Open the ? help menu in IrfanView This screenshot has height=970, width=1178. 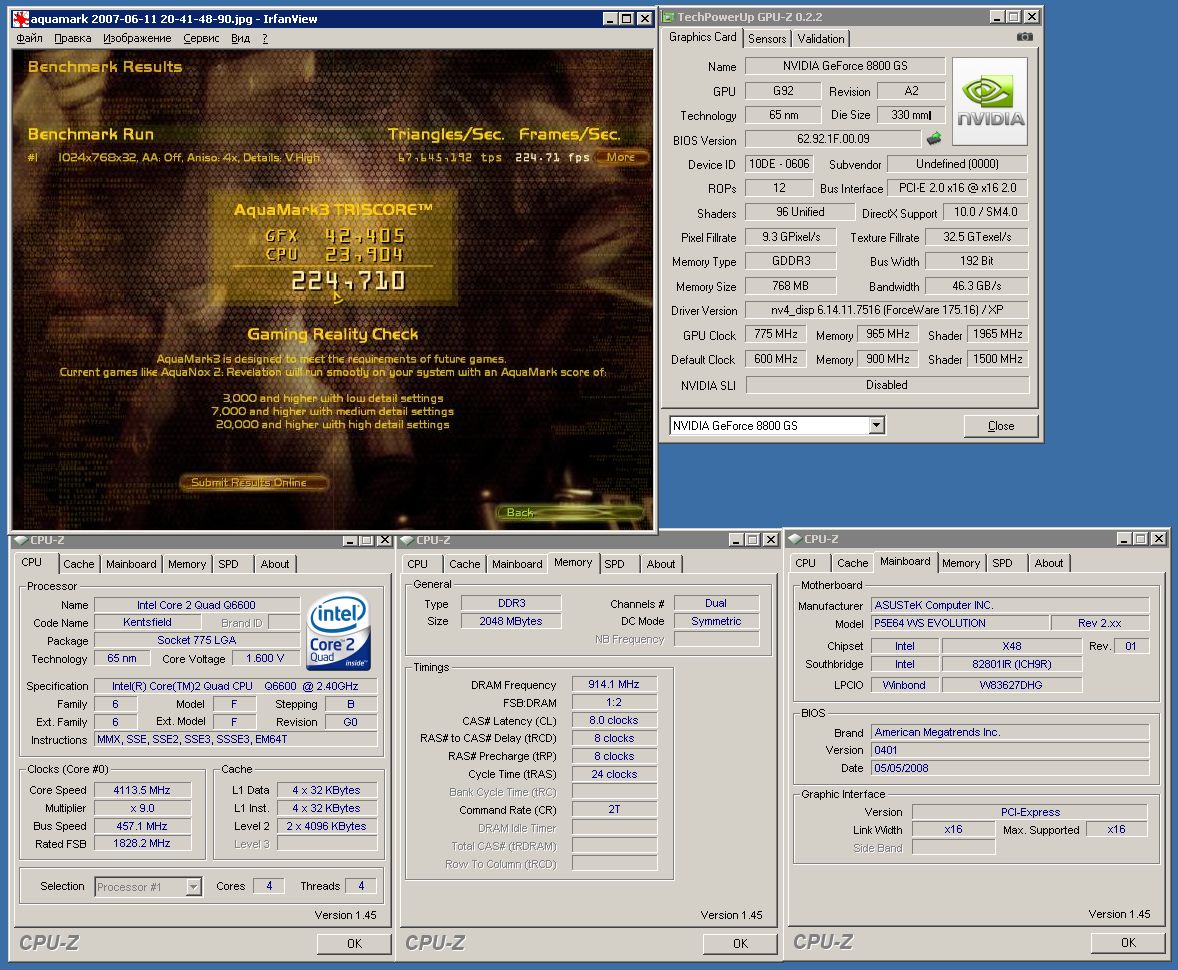click(265, 38)
